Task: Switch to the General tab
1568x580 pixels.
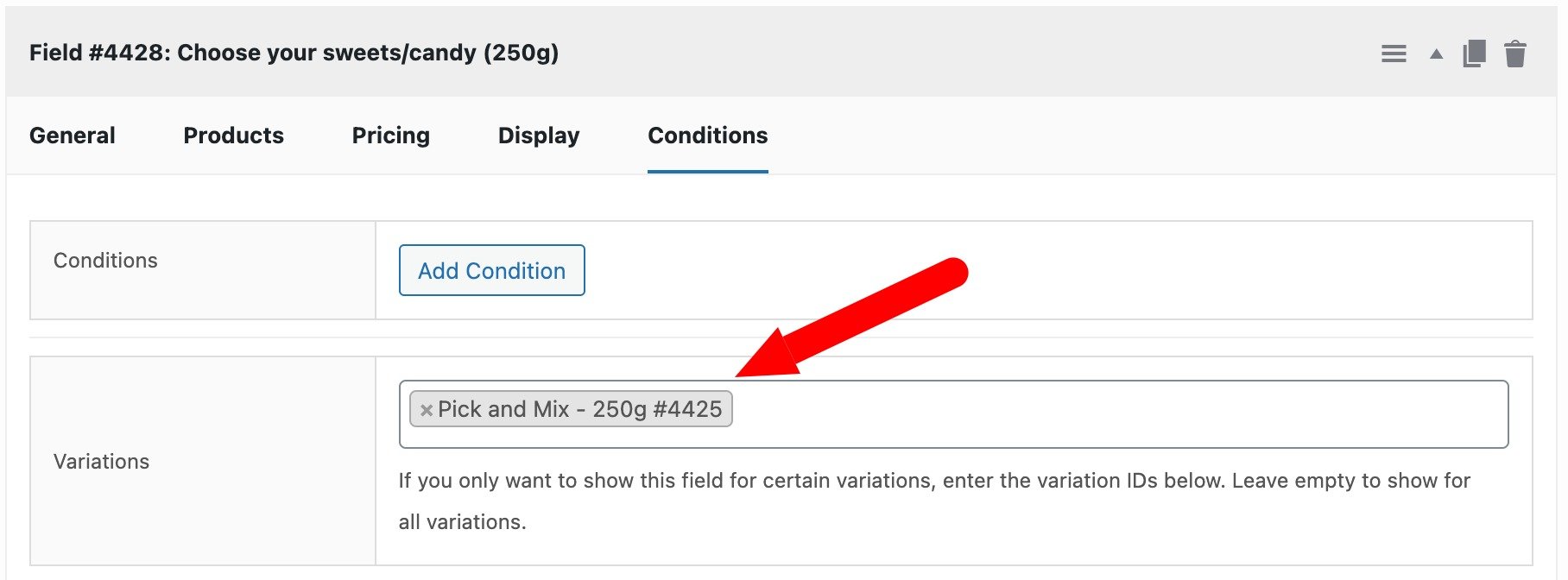Action: pyautogui.click(x=72, y=136)
